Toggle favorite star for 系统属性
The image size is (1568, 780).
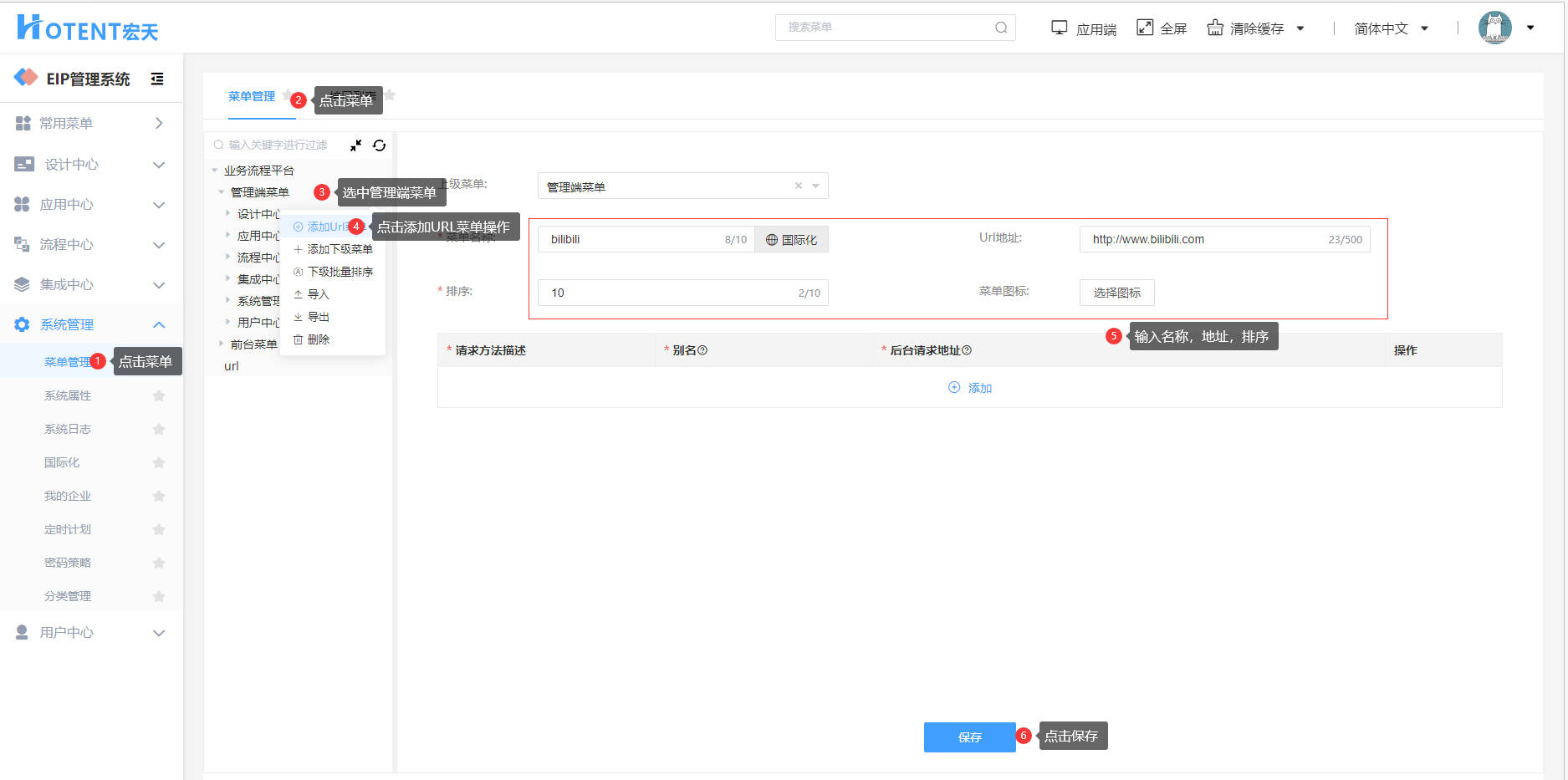[x=159, y=395]
